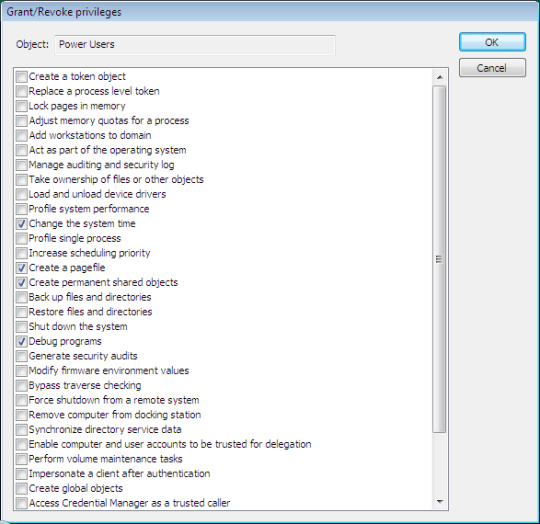Screen dimensions: 540x524
Task: Check Replace a process level token
Action: click(x=21, y=91)
